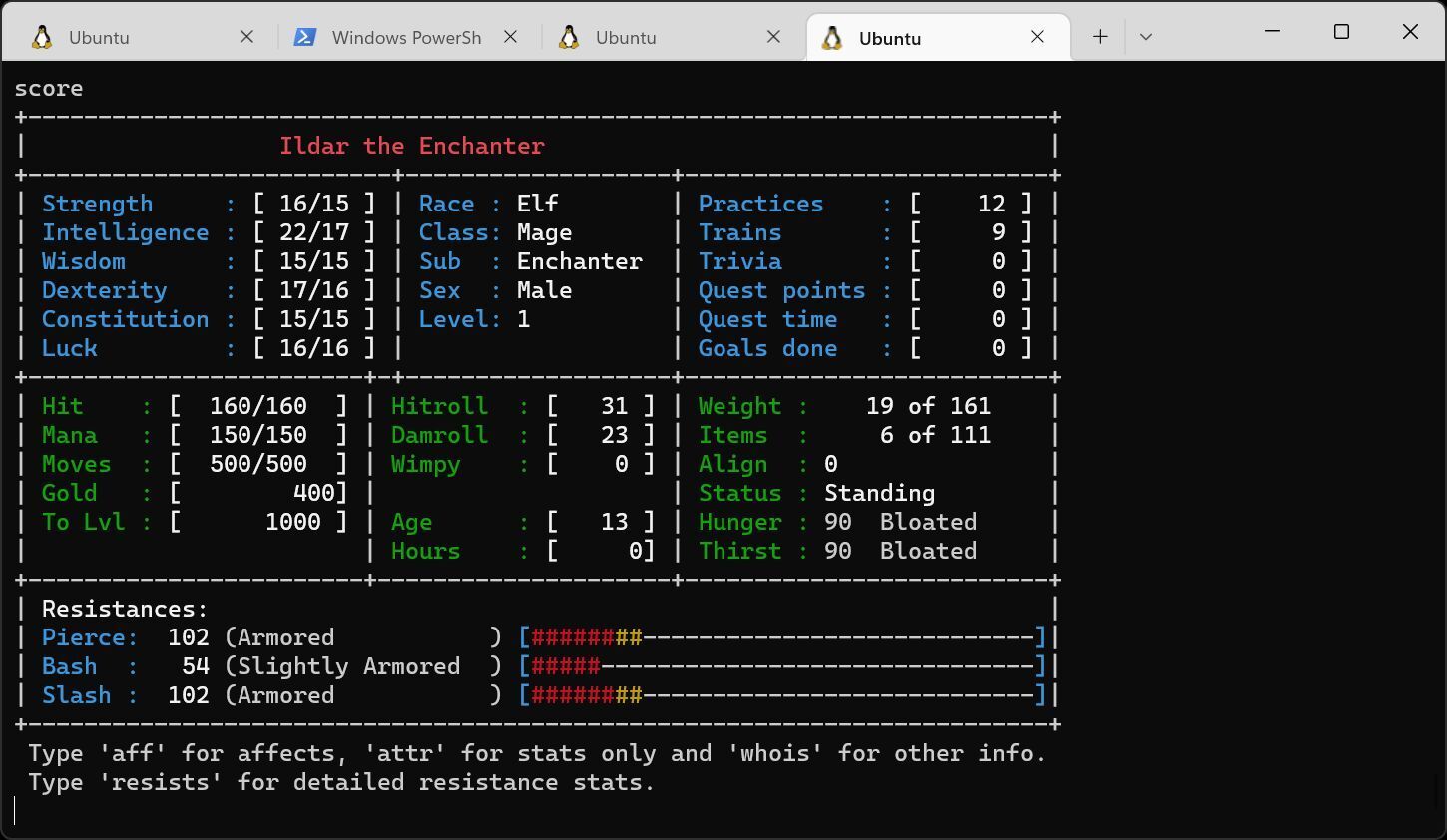Click the 'Standing' status text
This screenshot has height=840, width=1447.
click(x=878, y=493)
